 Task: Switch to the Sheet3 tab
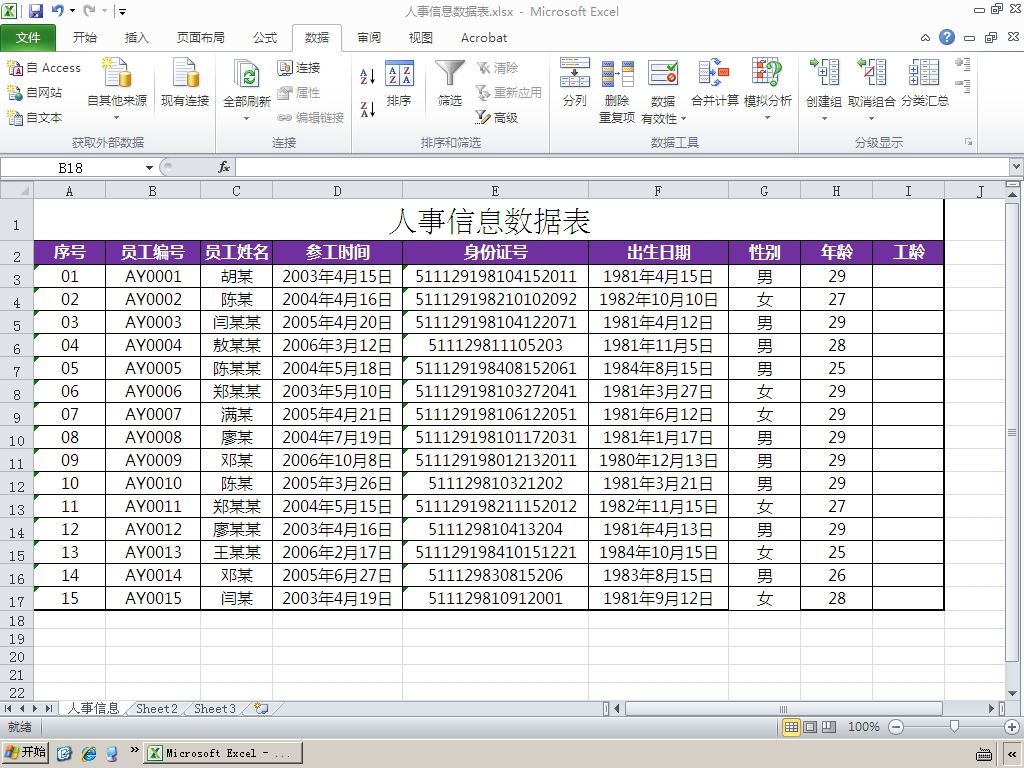(x=215, y=709)
